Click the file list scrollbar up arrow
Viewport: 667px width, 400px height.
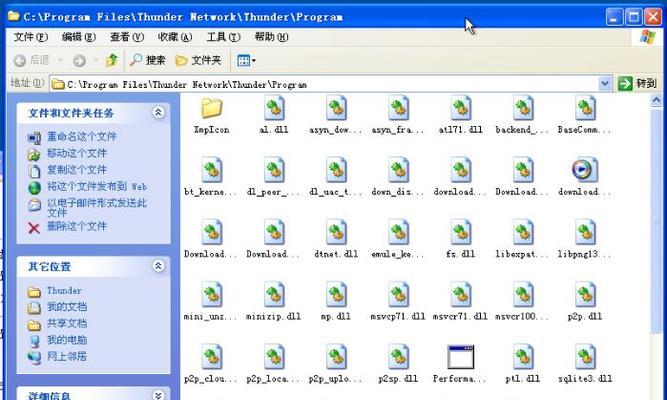(x=656, y=100)
